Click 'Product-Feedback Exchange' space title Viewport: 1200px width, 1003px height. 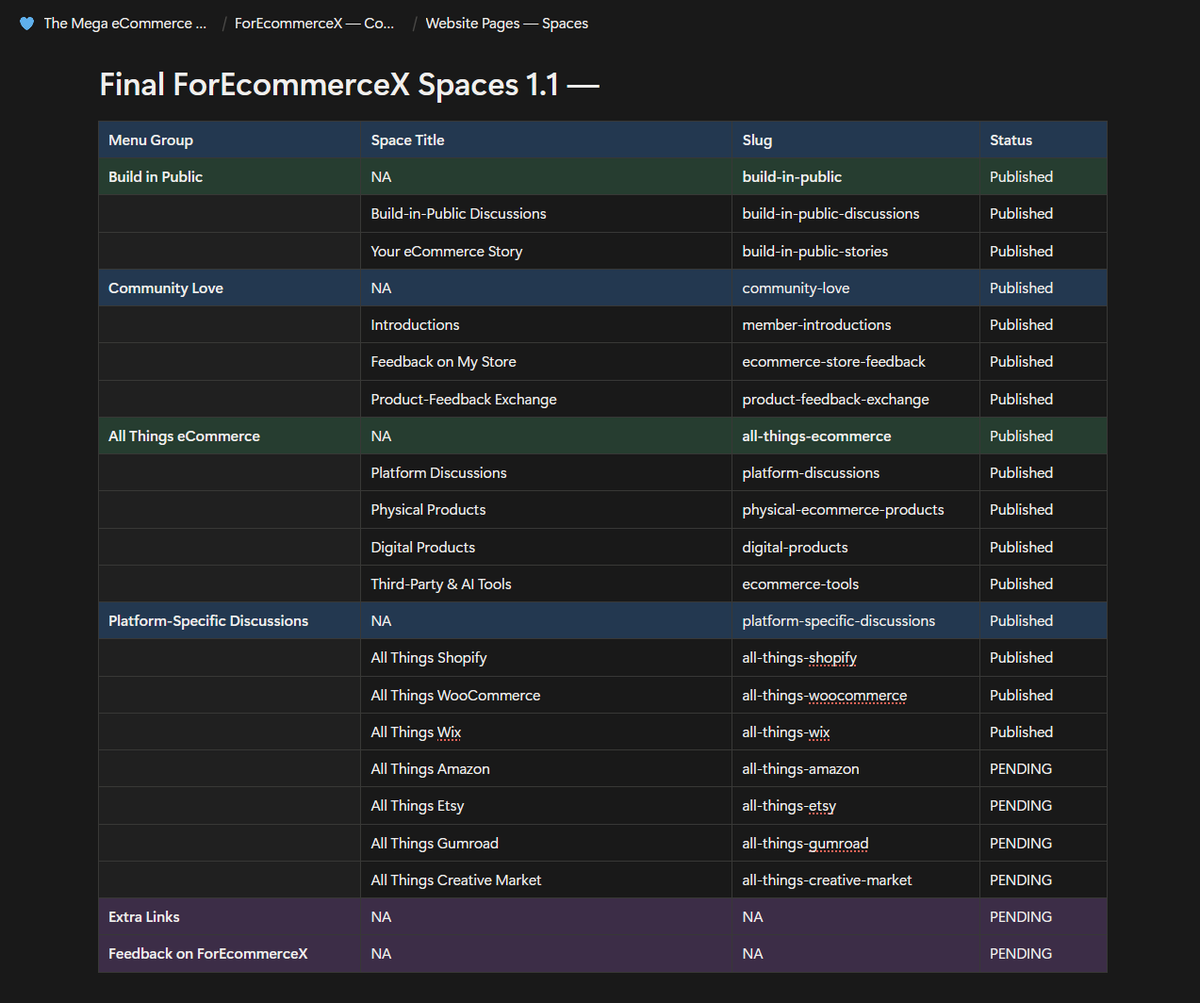546,399
